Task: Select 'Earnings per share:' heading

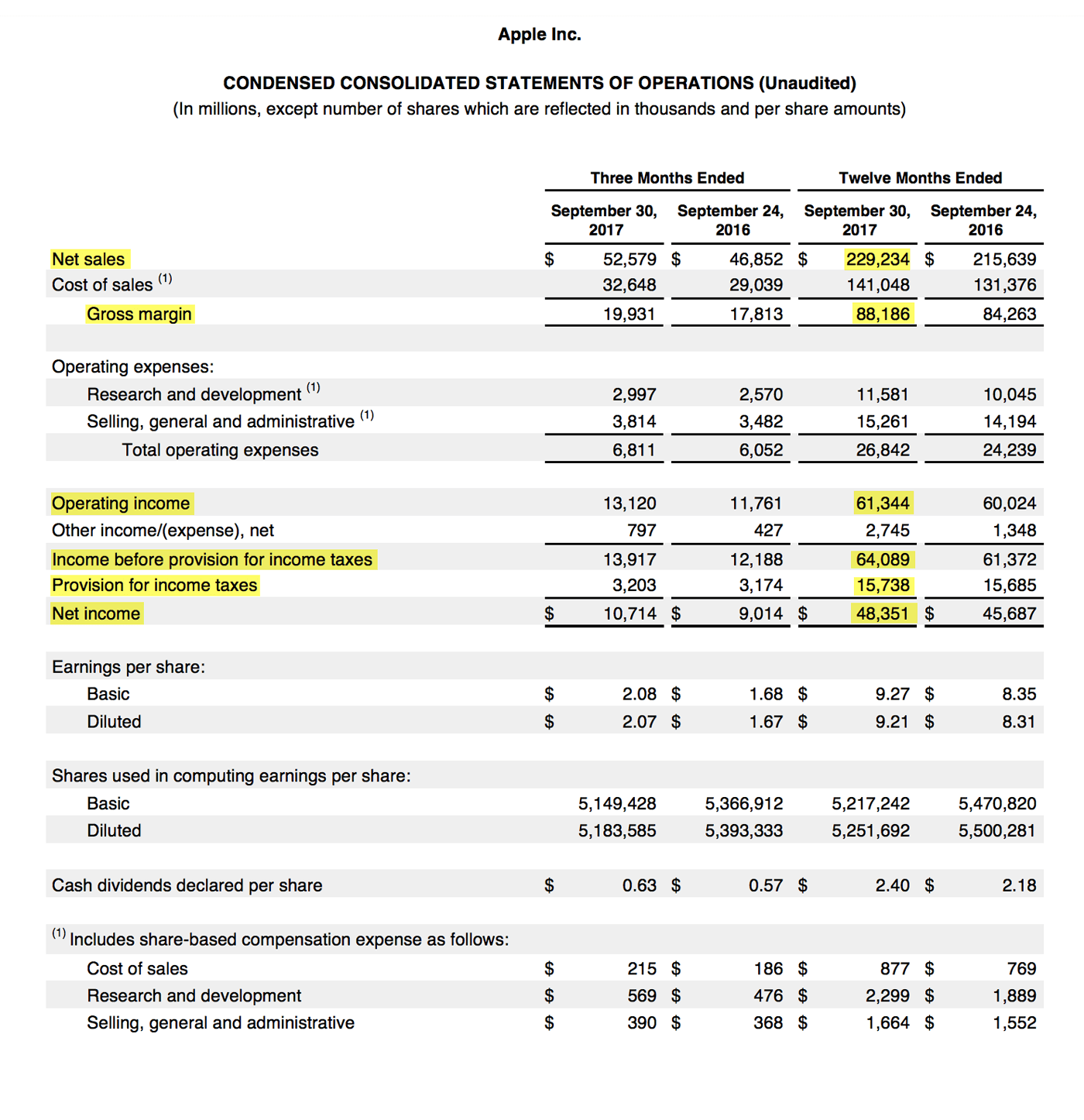Action: click(129, 667)
